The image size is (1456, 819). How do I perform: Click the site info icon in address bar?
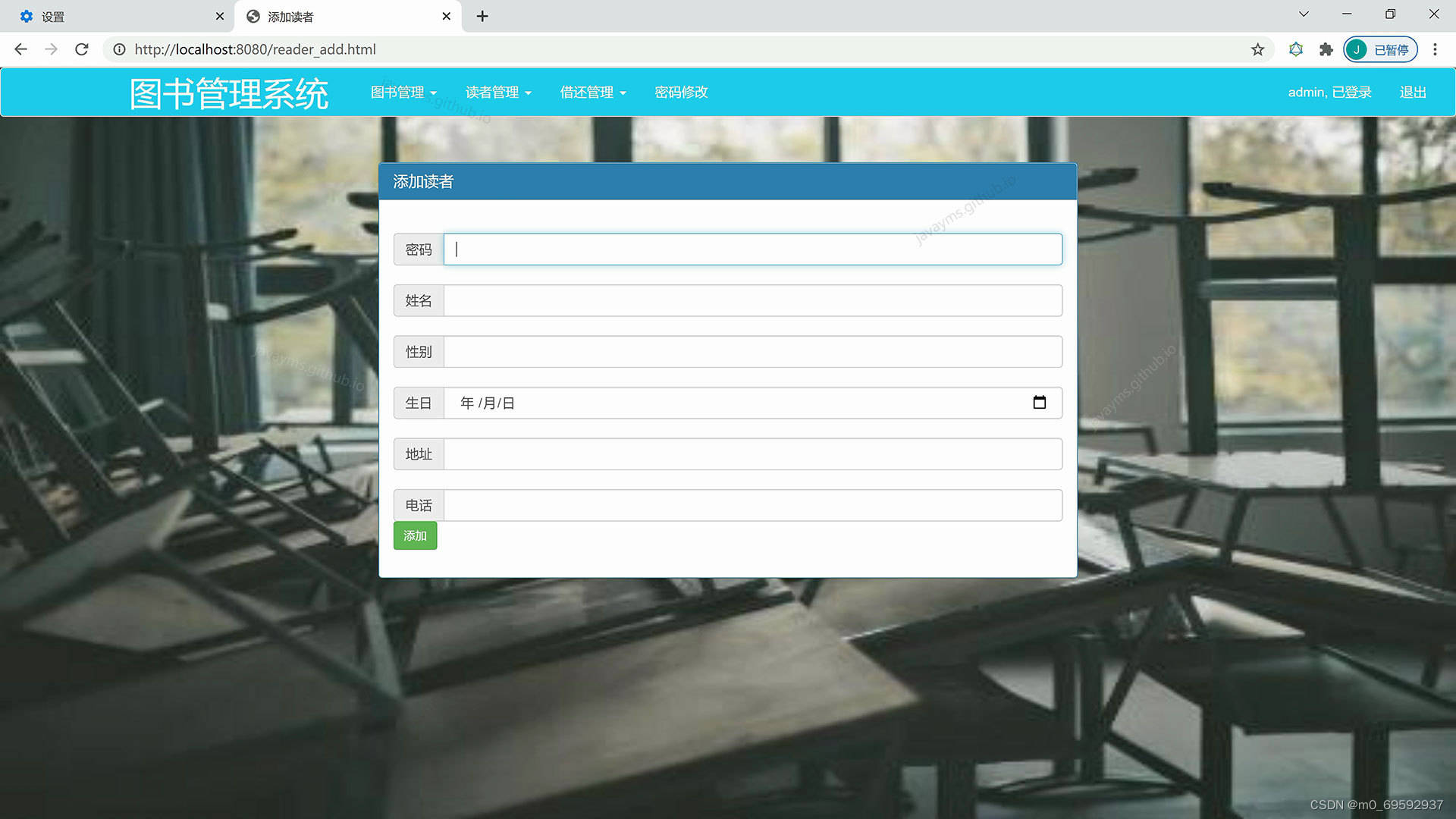(120, 49)
